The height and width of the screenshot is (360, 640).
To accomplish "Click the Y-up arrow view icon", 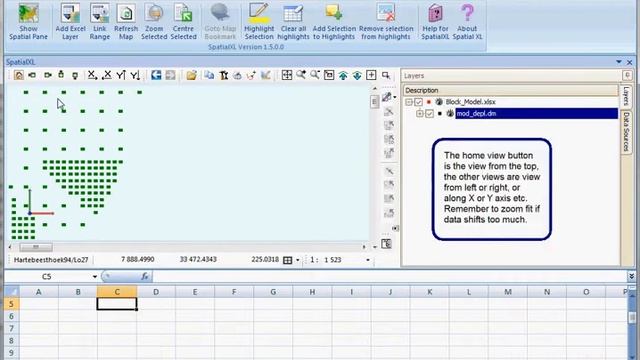I will pyautogui.click(x=121, y=75).
